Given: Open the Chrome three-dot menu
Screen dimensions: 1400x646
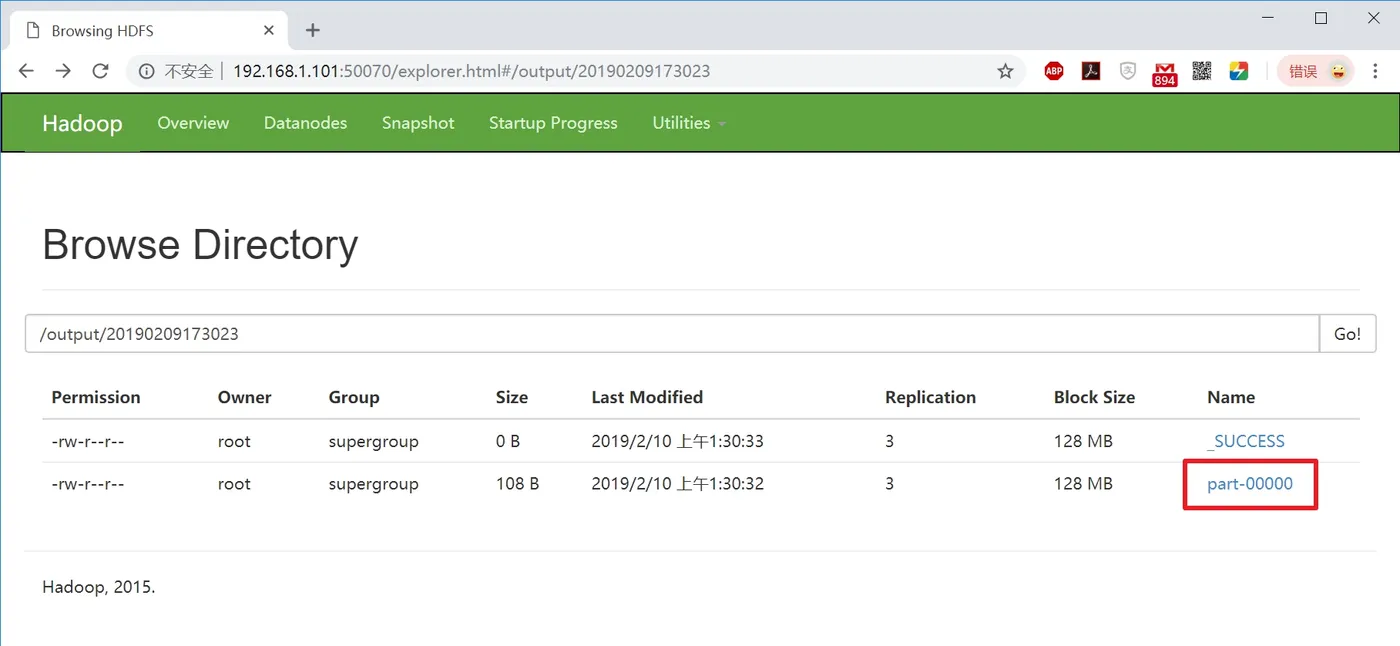Looking at the screenshot, I should (x=1375, y=71).
